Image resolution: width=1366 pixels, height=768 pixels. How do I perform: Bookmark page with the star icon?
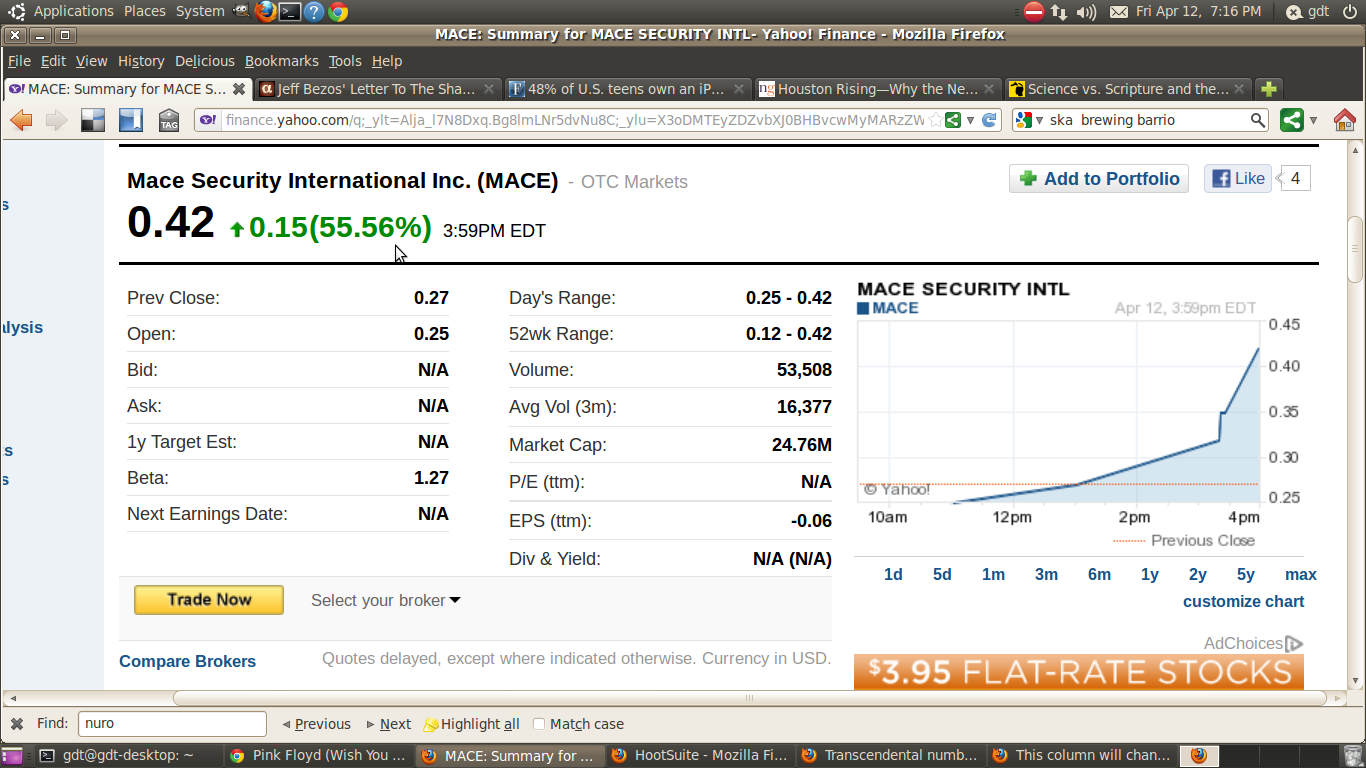click(x=936, y=120)
